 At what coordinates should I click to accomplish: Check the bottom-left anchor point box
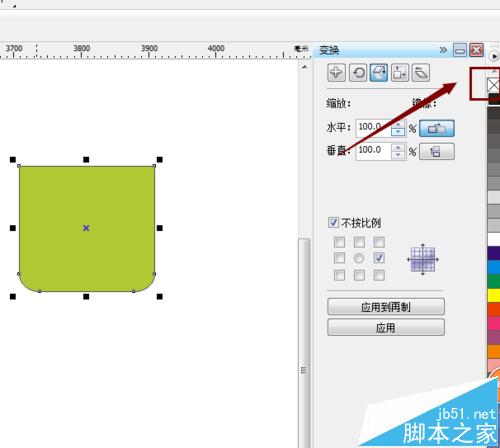[x=339, y=275]
